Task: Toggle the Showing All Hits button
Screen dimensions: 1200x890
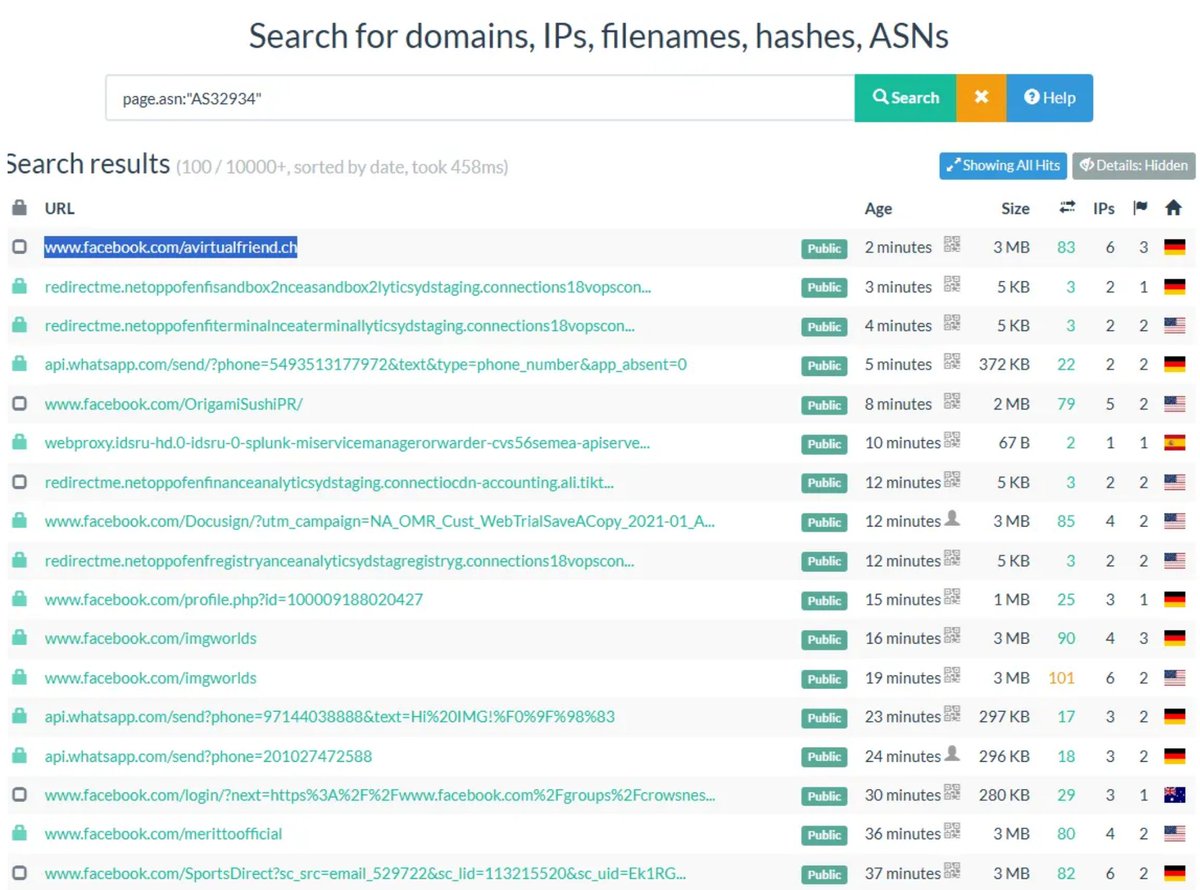Action: (1003, 166)
